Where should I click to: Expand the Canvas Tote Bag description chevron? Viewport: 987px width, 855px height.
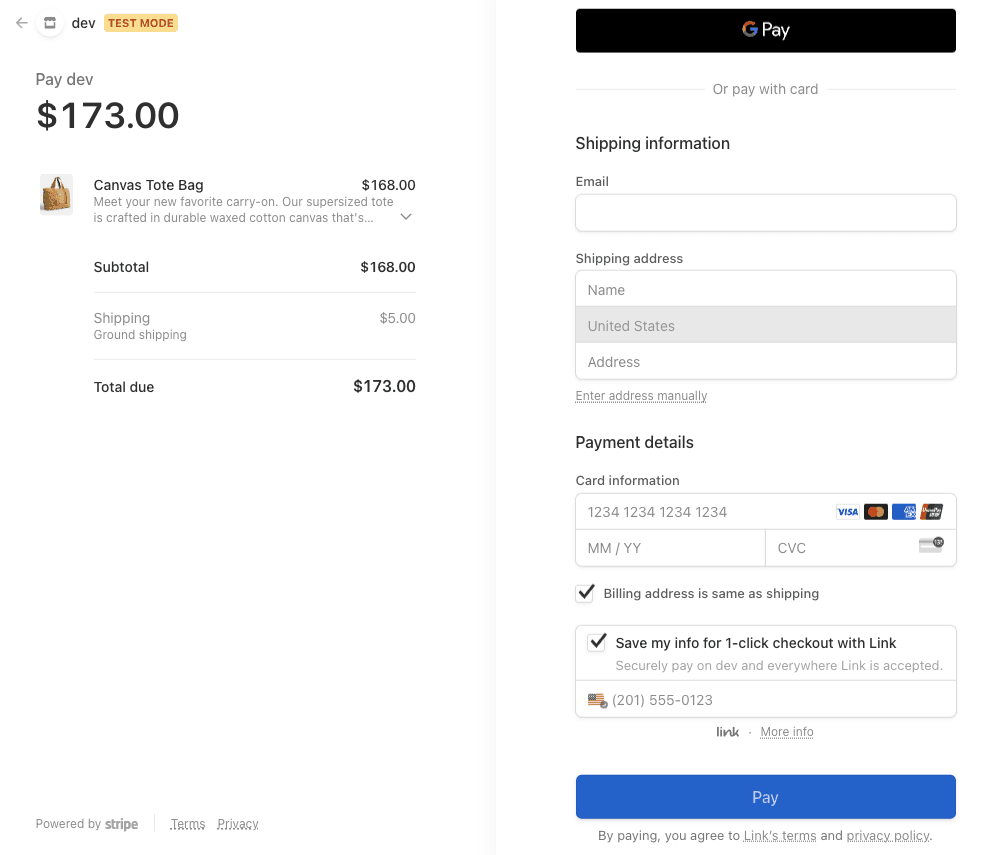click(405, 216)
